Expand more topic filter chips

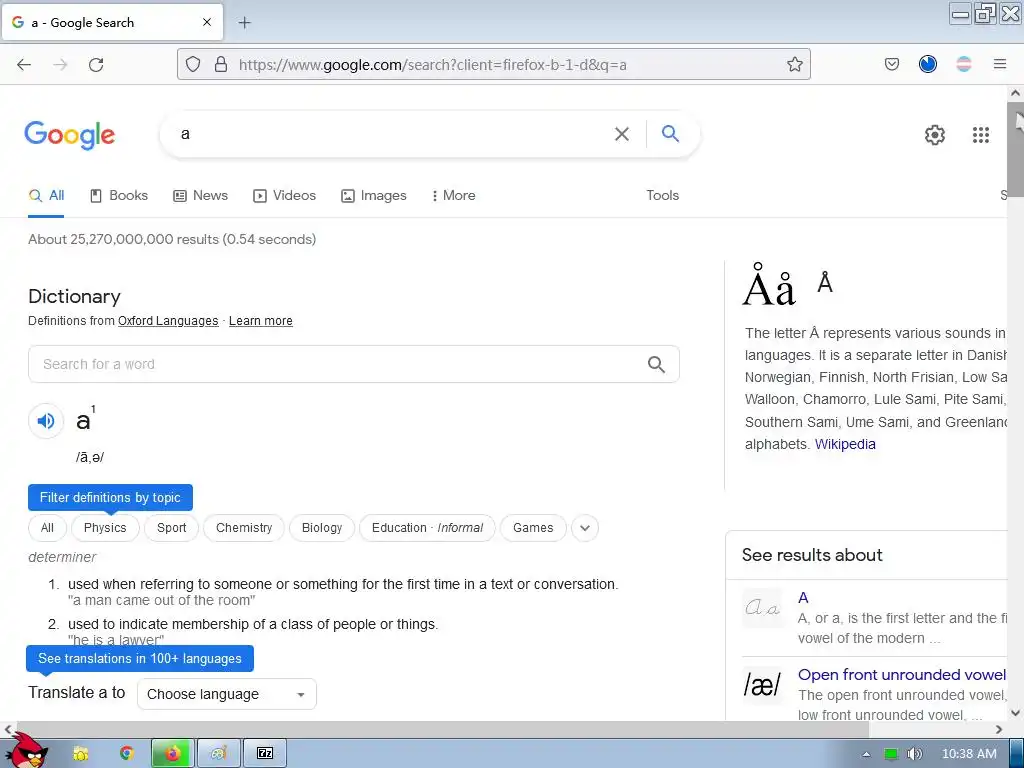585,528
